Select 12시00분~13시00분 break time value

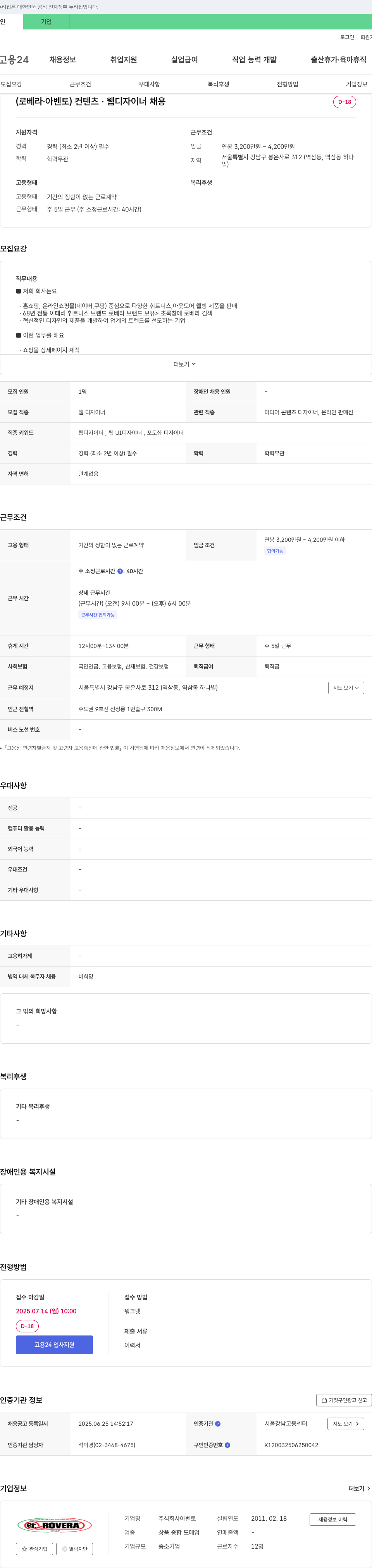pyautogui.click(x=103, y=646)
